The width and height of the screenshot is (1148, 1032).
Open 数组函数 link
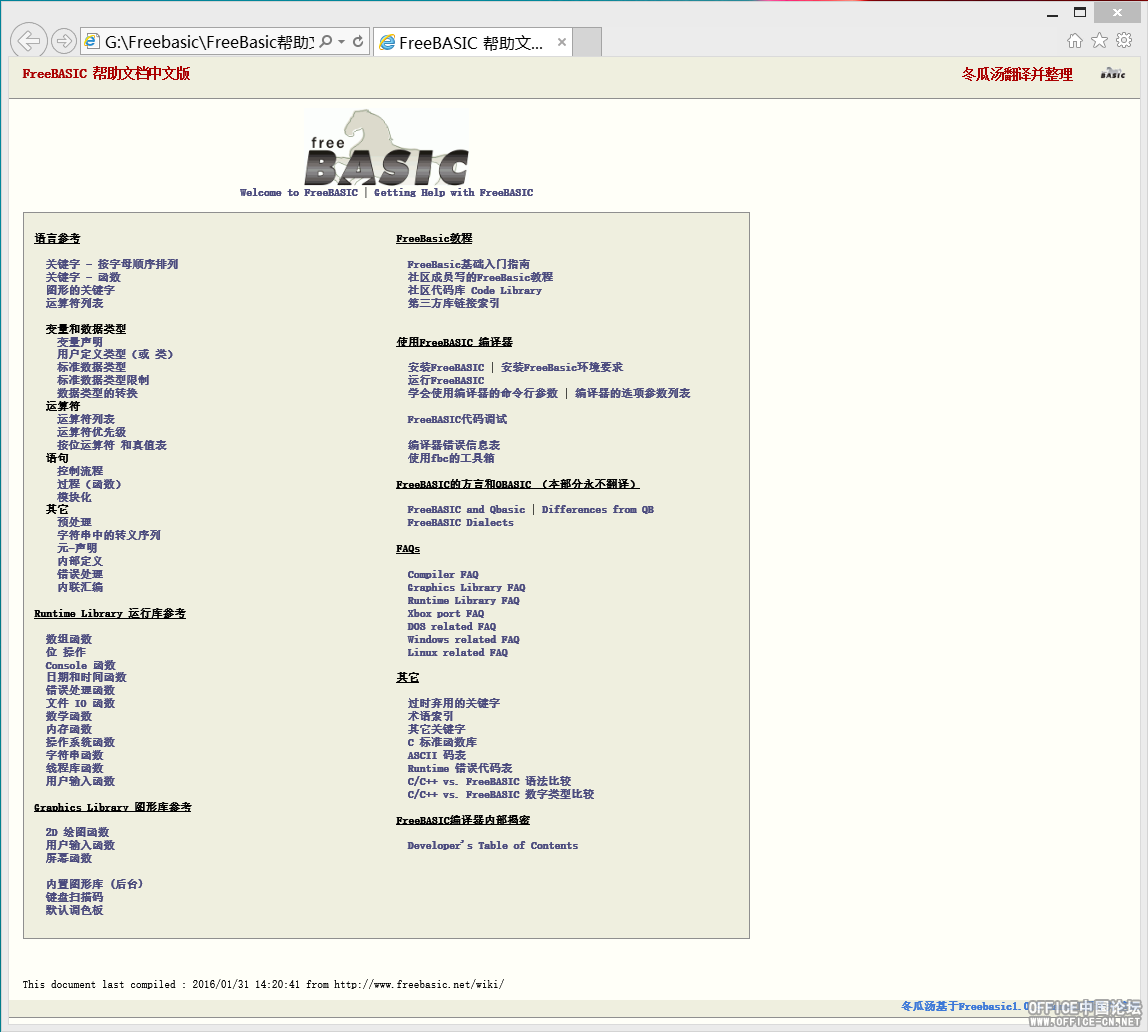tap(69, 639)
